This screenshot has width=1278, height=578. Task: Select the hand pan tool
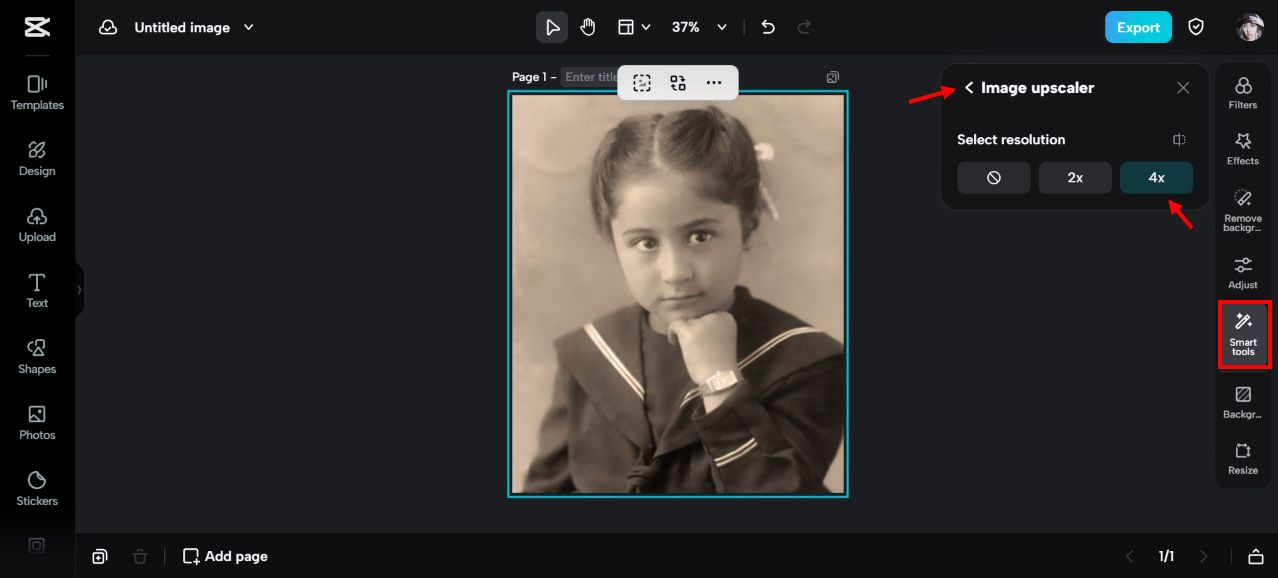click(588, 27)
